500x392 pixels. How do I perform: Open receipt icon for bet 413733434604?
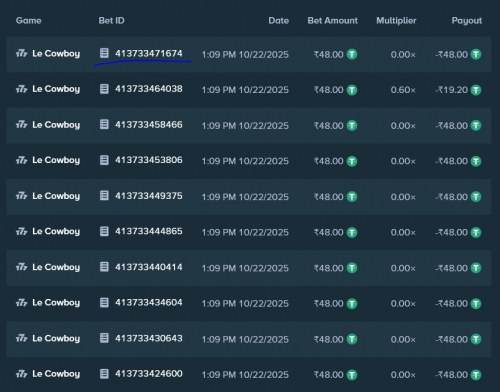[104, 303]
